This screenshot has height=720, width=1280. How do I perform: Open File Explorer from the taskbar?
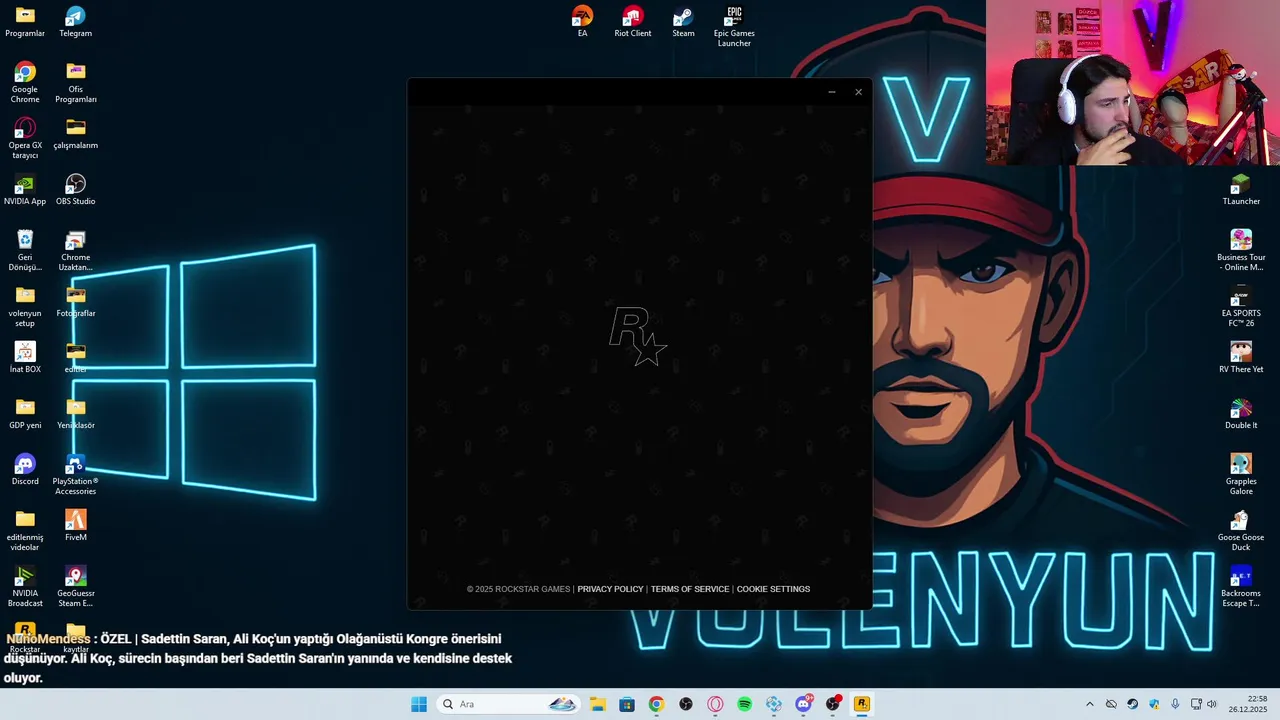pyautogui.click(x=597, y=704)
